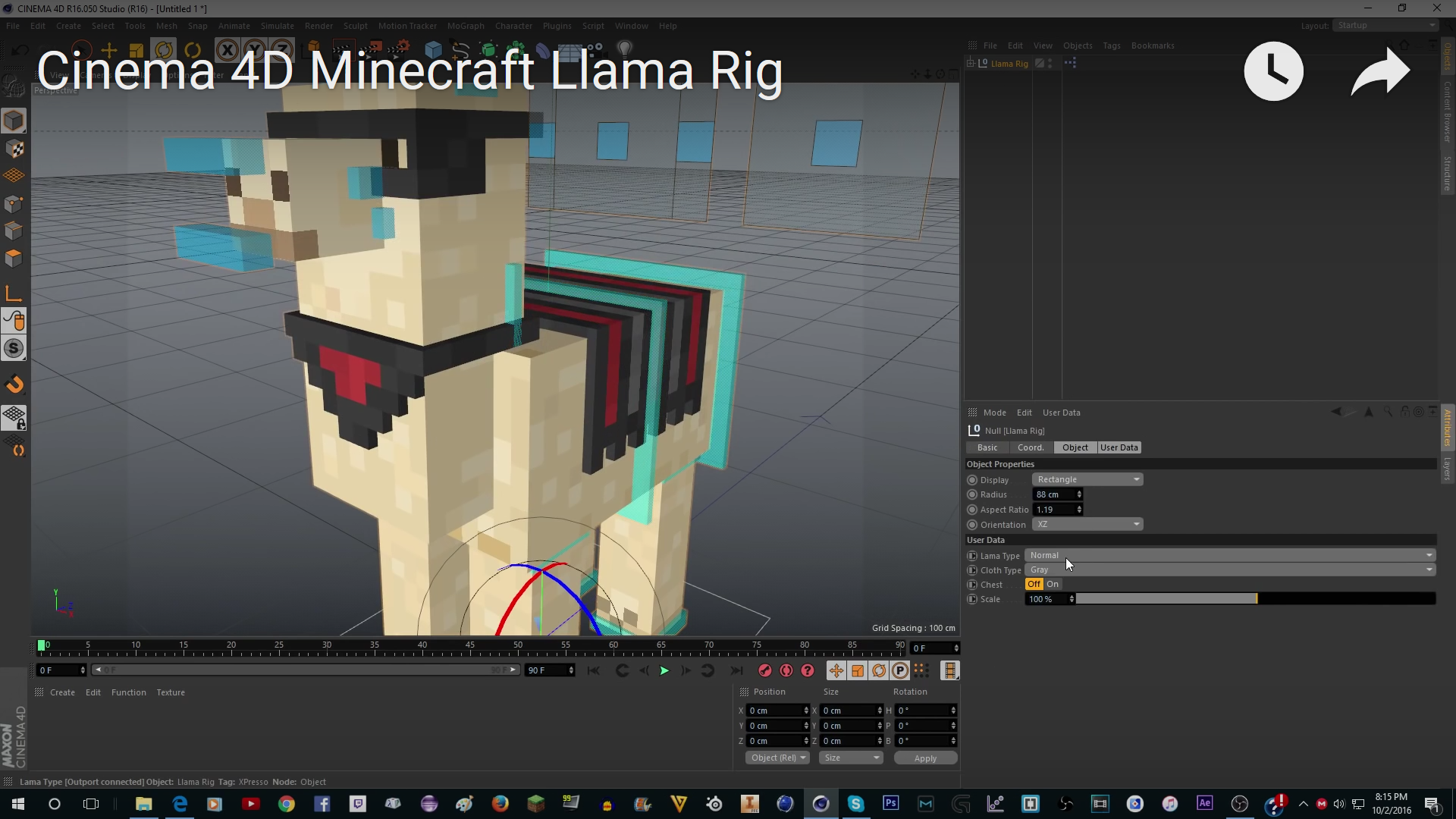The image size is (1456, 819).
Task: Click the Radius value stepper arrows
Action: click(x=1079, y=494)
